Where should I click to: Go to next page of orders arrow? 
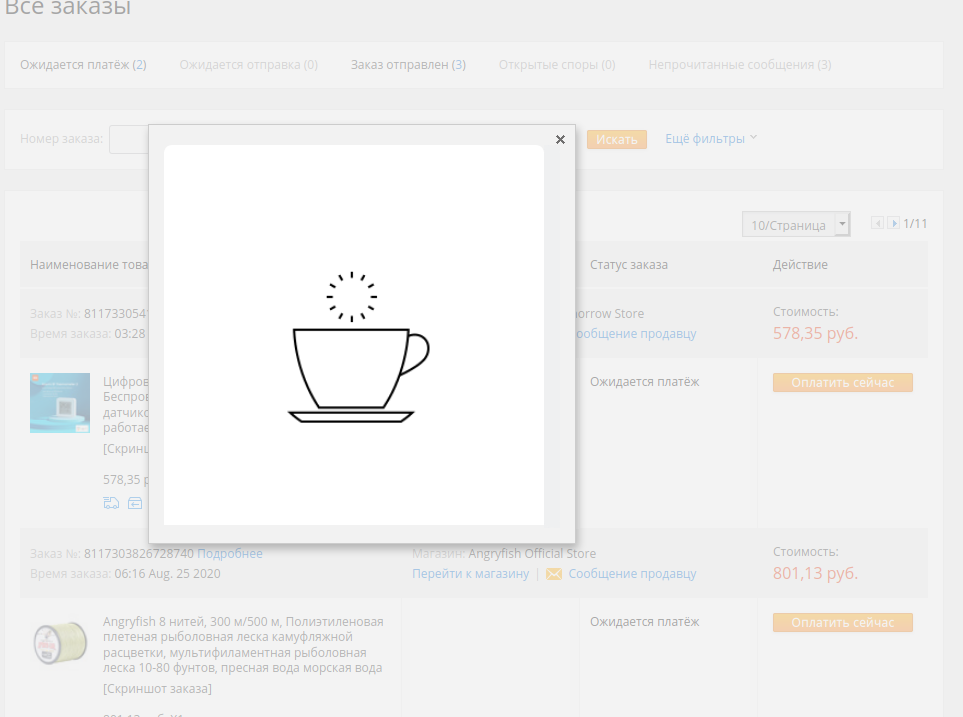point(894,223)
